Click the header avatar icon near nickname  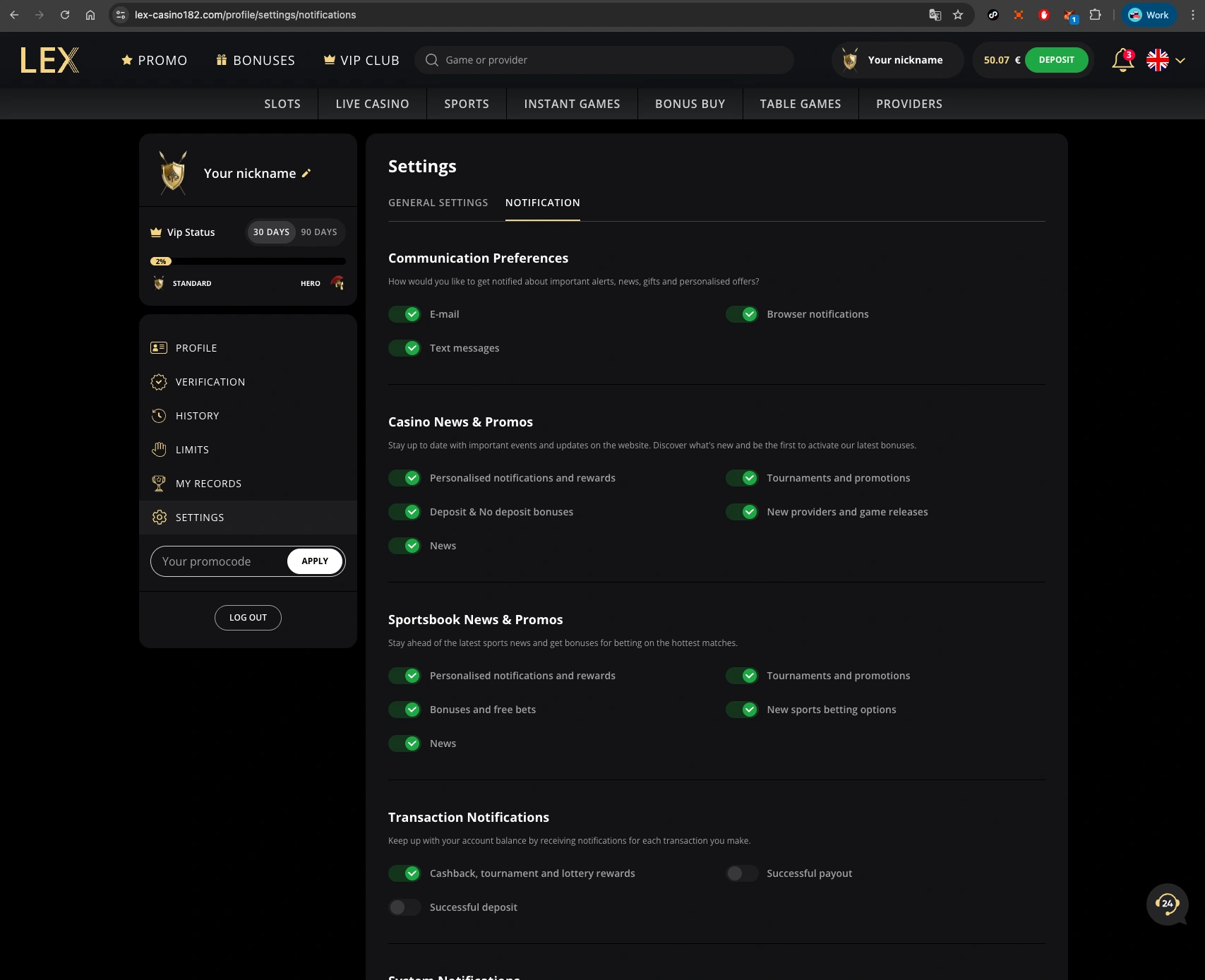pyautogui.click(x=850, y=60)
